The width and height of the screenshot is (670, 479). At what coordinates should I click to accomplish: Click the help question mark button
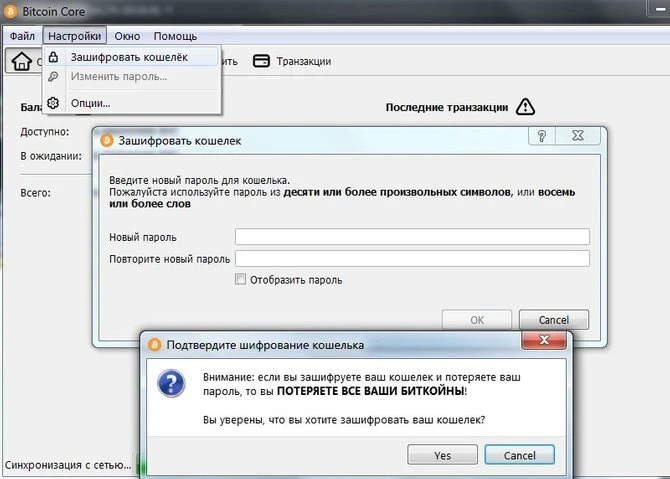[542, 136]
